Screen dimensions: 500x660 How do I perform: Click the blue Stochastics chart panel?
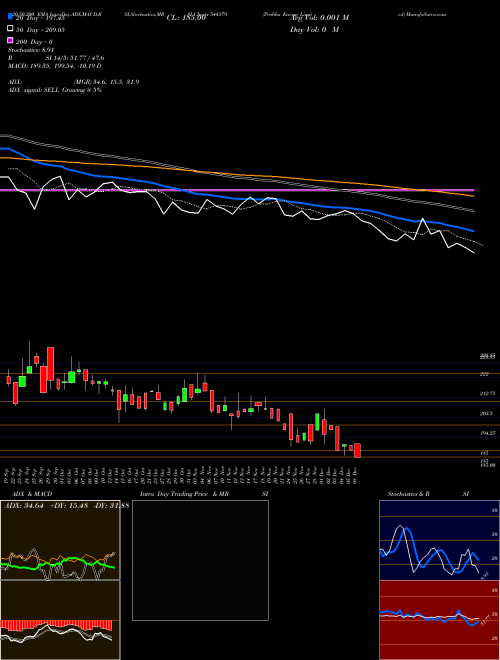pos(439,540)
